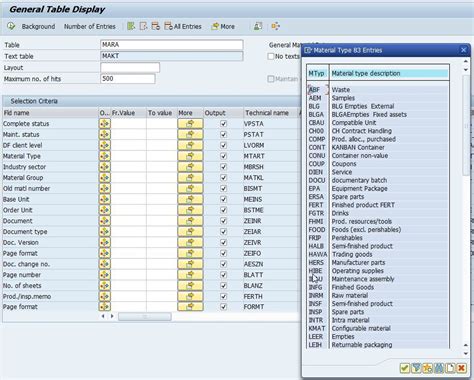Image resolution: width=474 pixels, height=380 pixels.
Task: Click the Execute icon in the toolbar
Action: click(11, 26)
